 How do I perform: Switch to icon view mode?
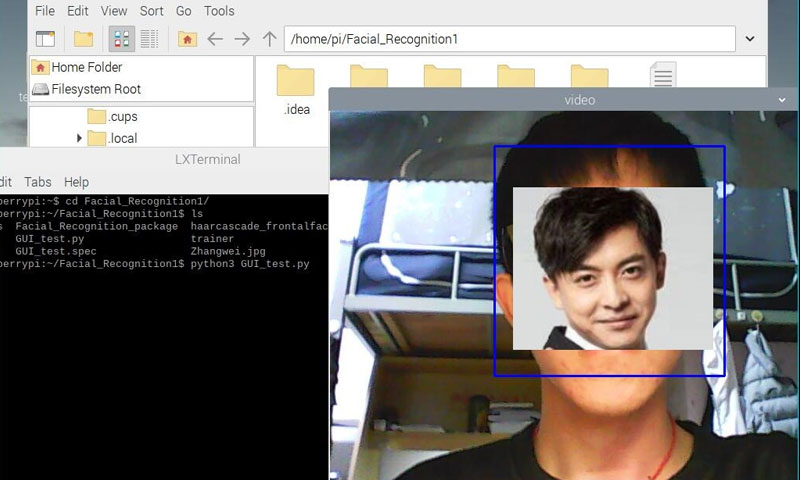[x=121, y=39]
